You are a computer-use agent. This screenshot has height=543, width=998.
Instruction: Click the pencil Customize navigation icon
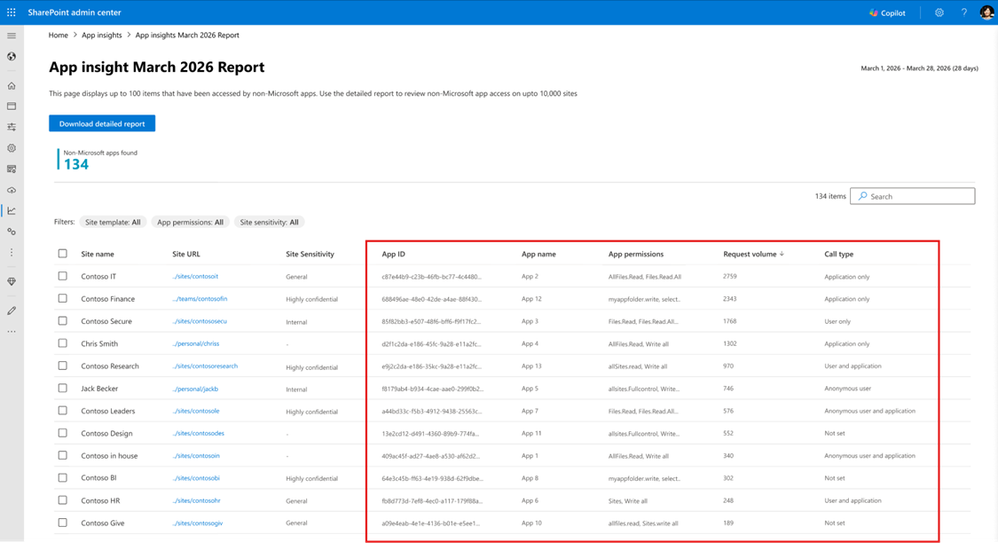[x=11, y=311]
